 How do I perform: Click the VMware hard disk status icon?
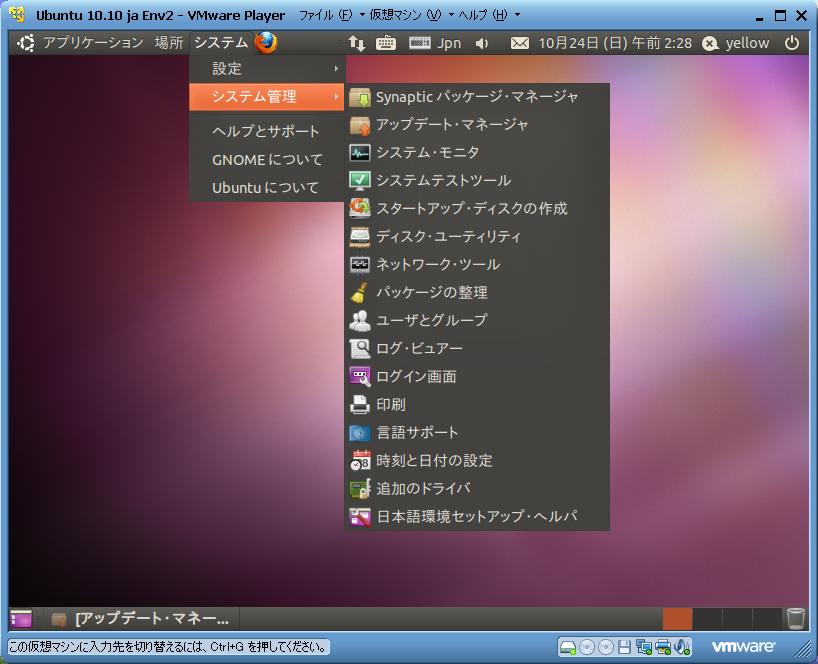[567, 647]
